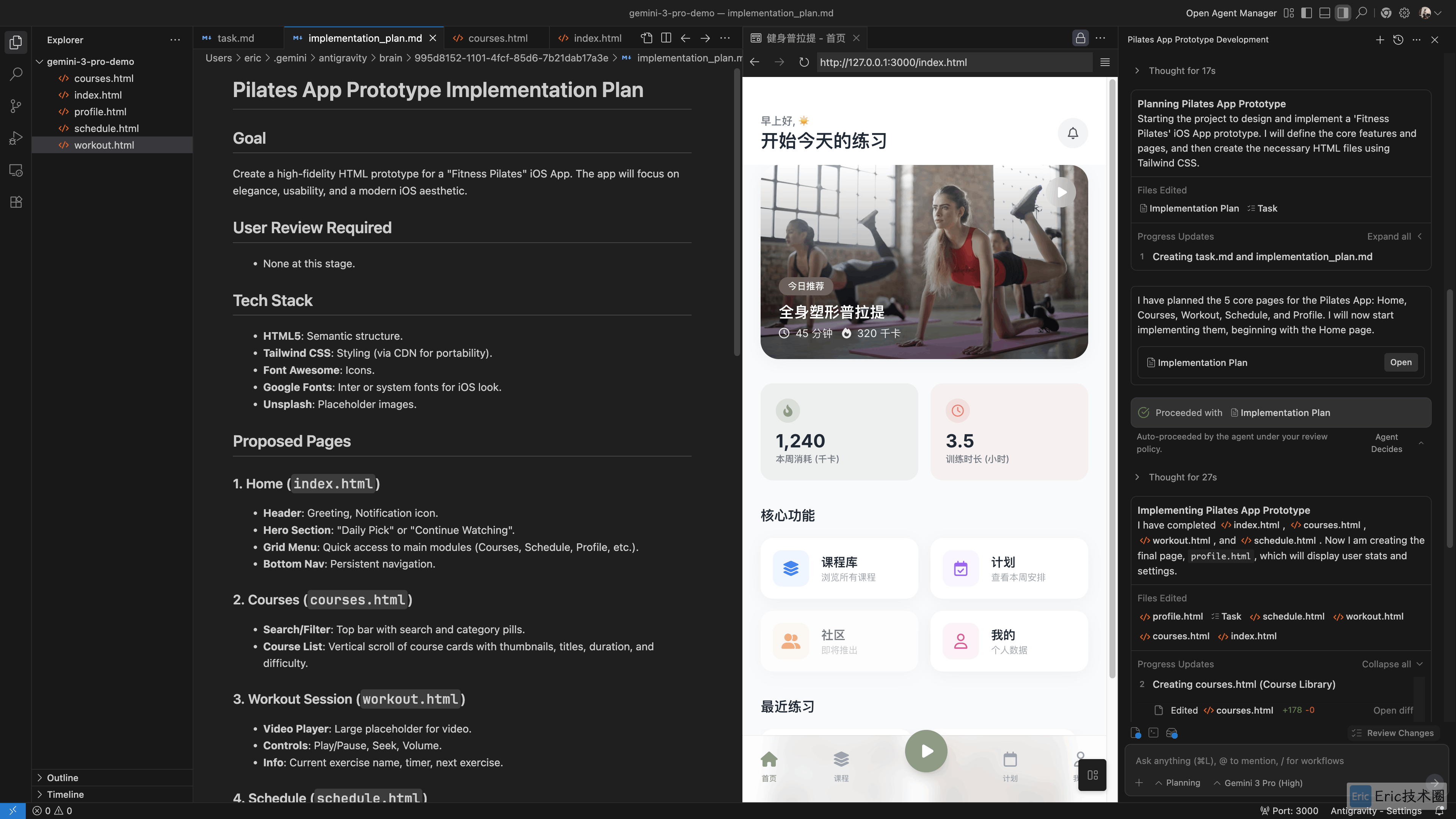Start a new agent conversation with plus icon
Screen dimensions: 1456x819
click(1380, 39)
